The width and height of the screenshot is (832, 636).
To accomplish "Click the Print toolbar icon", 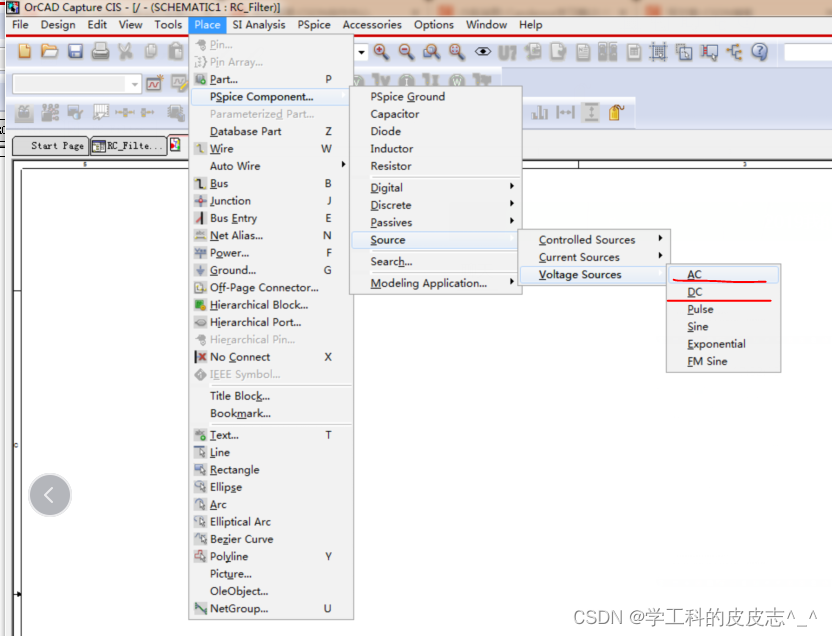I will (x=100, y=51).
